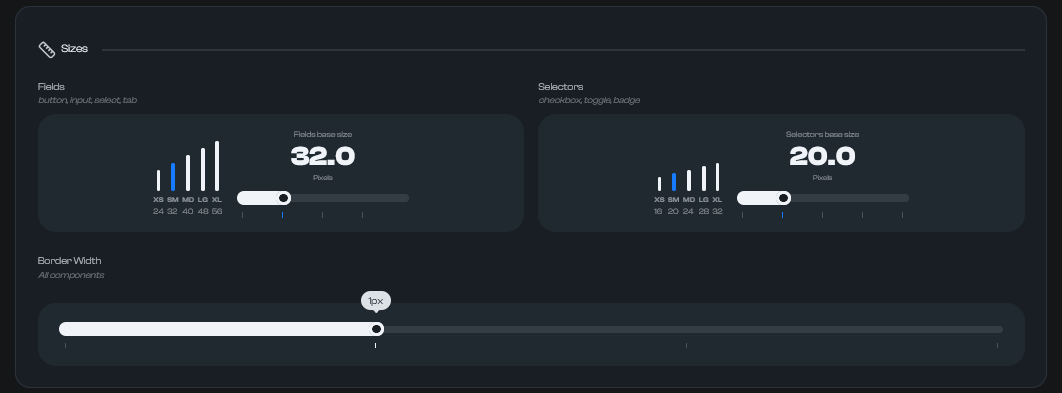This screenshot has height=393, width=1062.
Task: Select the LG bar in the Selectors chart
Action: tap(704, 178)
